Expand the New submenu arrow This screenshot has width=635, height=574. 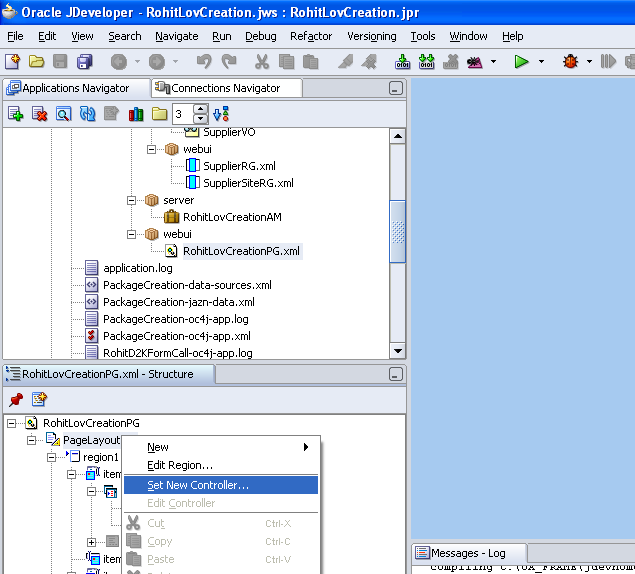click(306, 447)
